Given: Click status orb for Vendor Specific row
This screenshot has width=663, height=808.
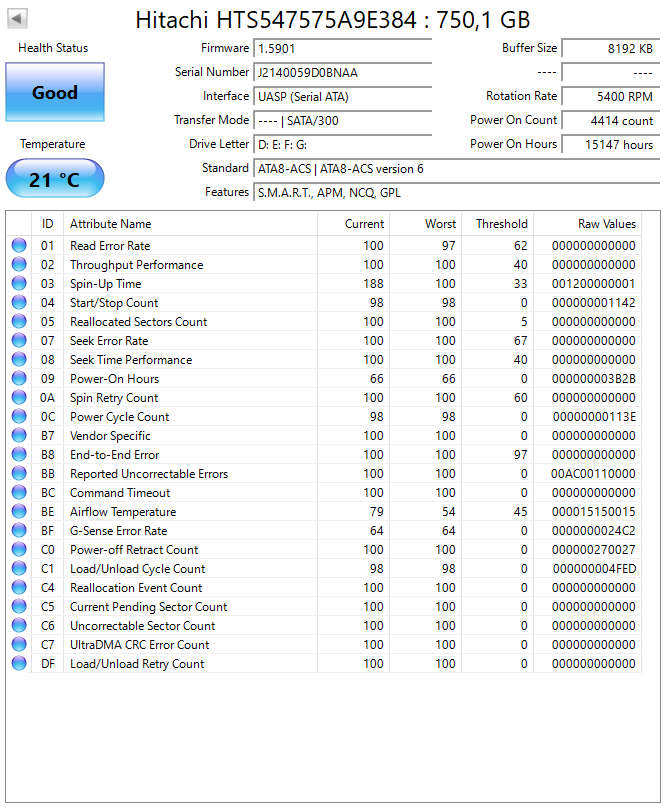Looking at the screenshot, I should point(19,435).
